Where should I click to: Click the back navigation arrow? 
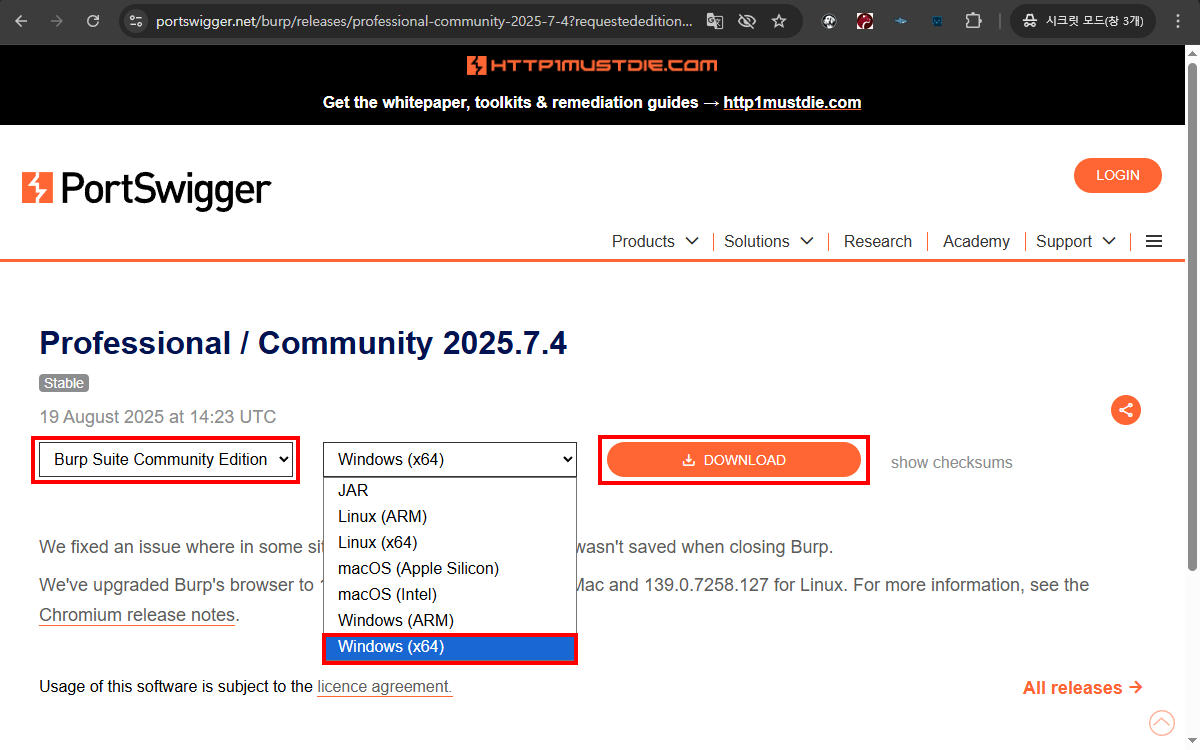click(x=22, y=20)
